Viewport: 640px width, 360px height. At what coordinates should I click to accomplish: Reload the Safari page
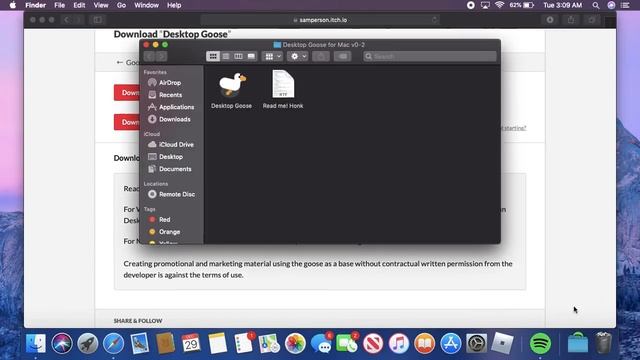pos(434,20)
